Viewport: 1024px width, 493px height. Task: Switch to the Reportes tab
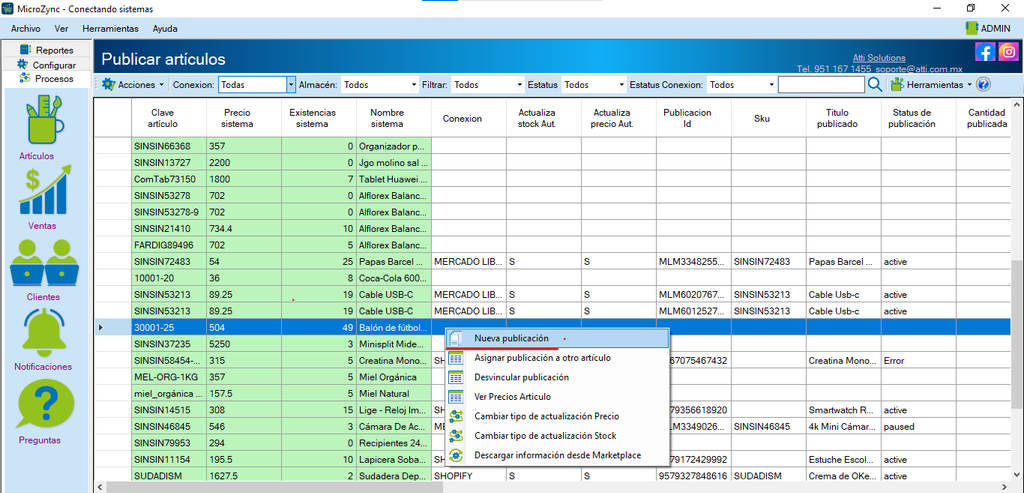tap(46, 50)
